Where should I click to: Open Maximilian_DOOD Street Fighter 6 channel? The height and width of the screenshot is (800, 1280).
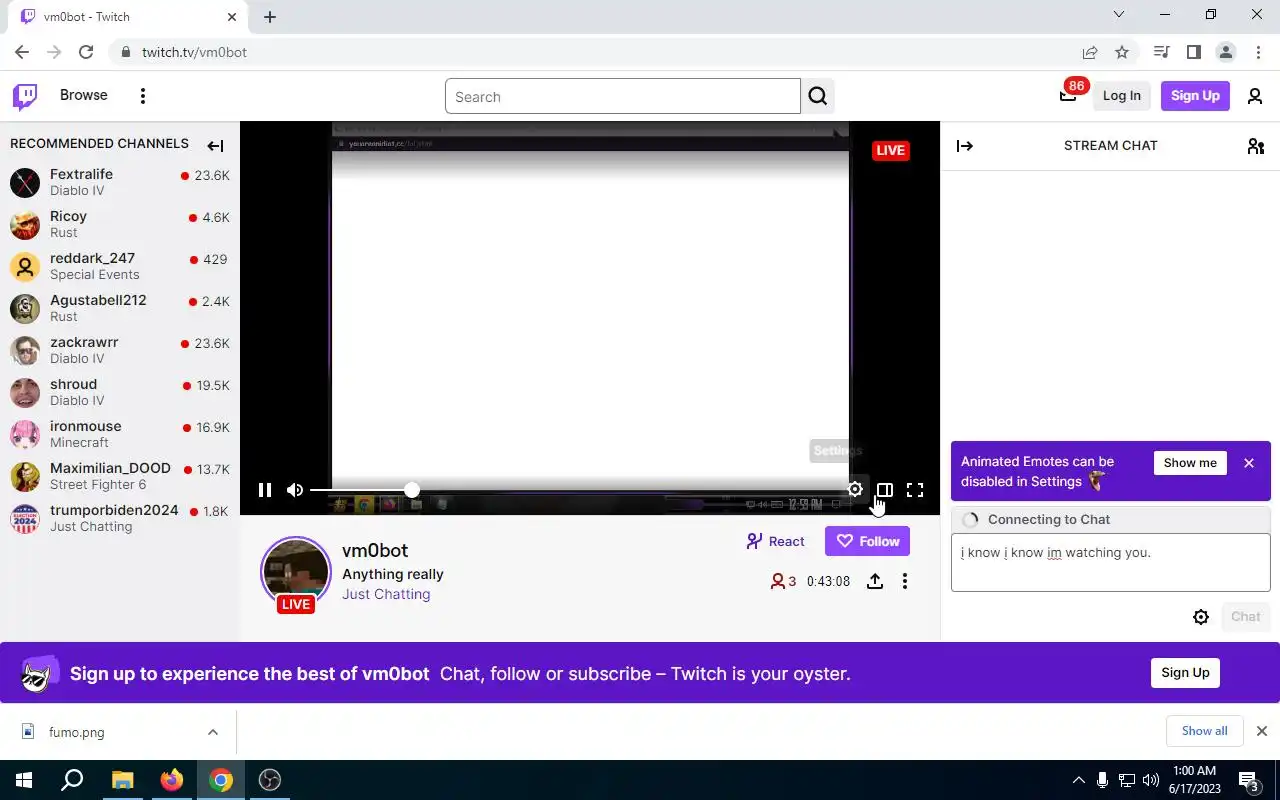click(x=120, y=476)
